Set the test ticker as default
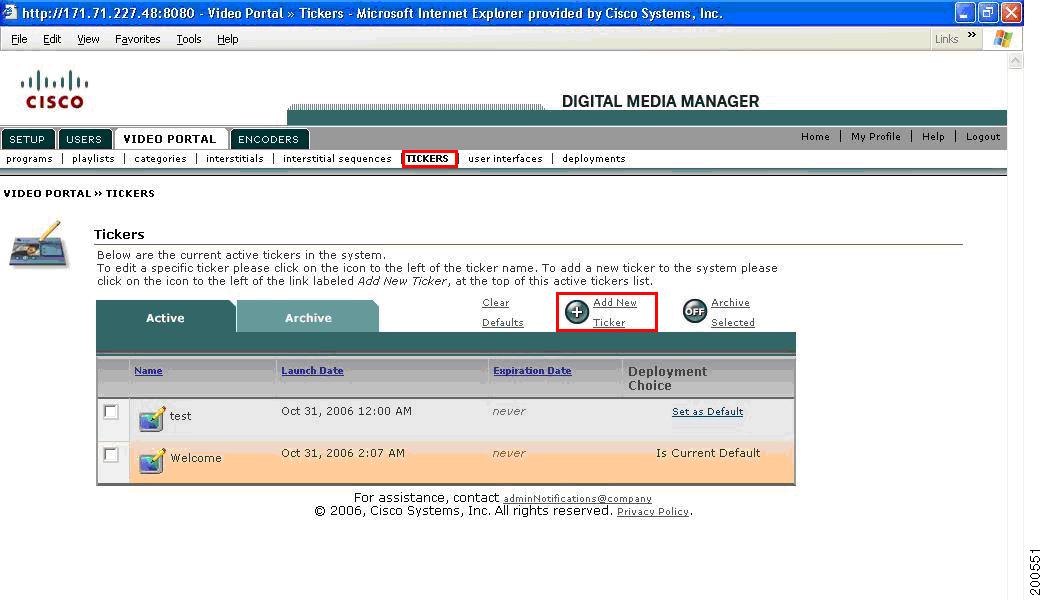 click(x=707, y=412)
